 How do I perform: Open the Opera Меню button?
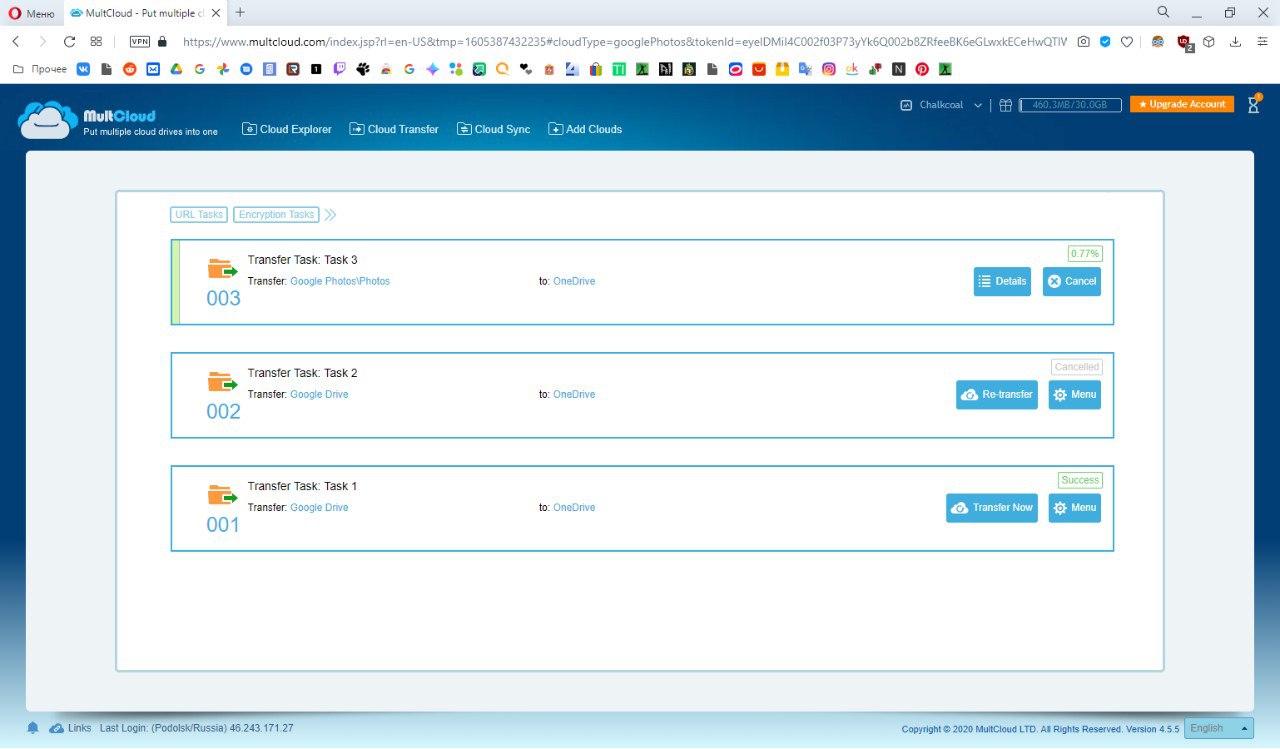coord(31,12)
